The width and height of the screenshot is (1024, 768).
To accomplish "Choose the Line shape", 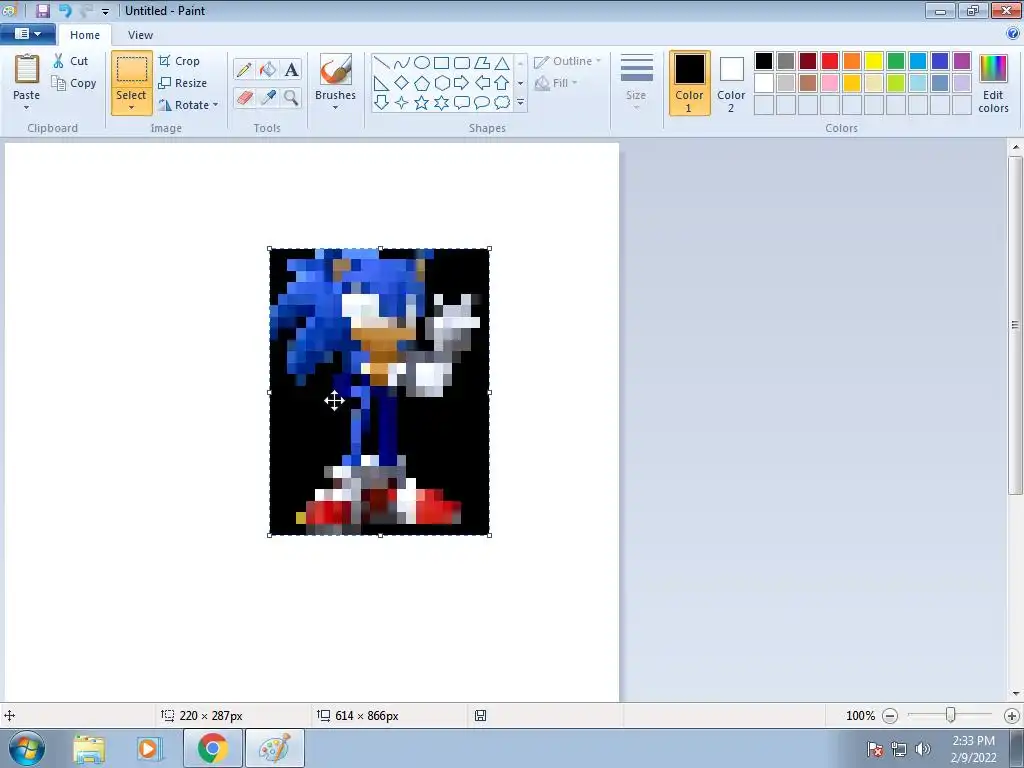I will pyautogui.click(x=381, y=63).
